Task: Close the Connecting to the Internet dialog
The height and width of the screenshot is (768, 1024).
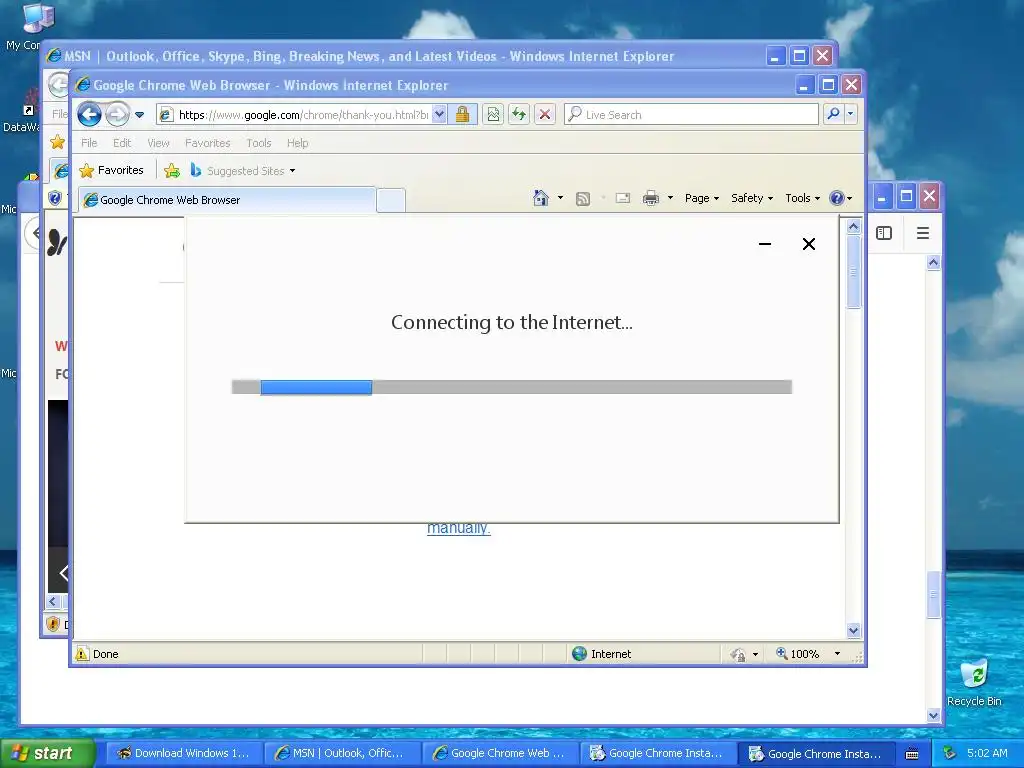Action: (x=808, y=244)
